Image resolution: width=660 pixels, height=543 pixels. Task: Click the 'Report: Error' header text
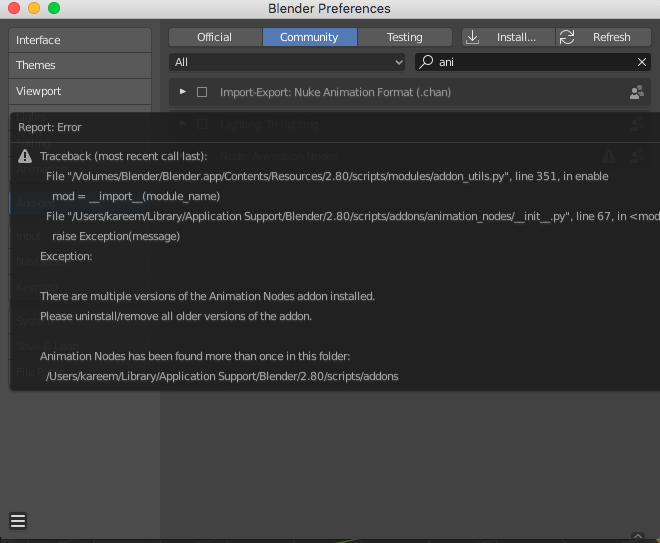click(50, 127)
